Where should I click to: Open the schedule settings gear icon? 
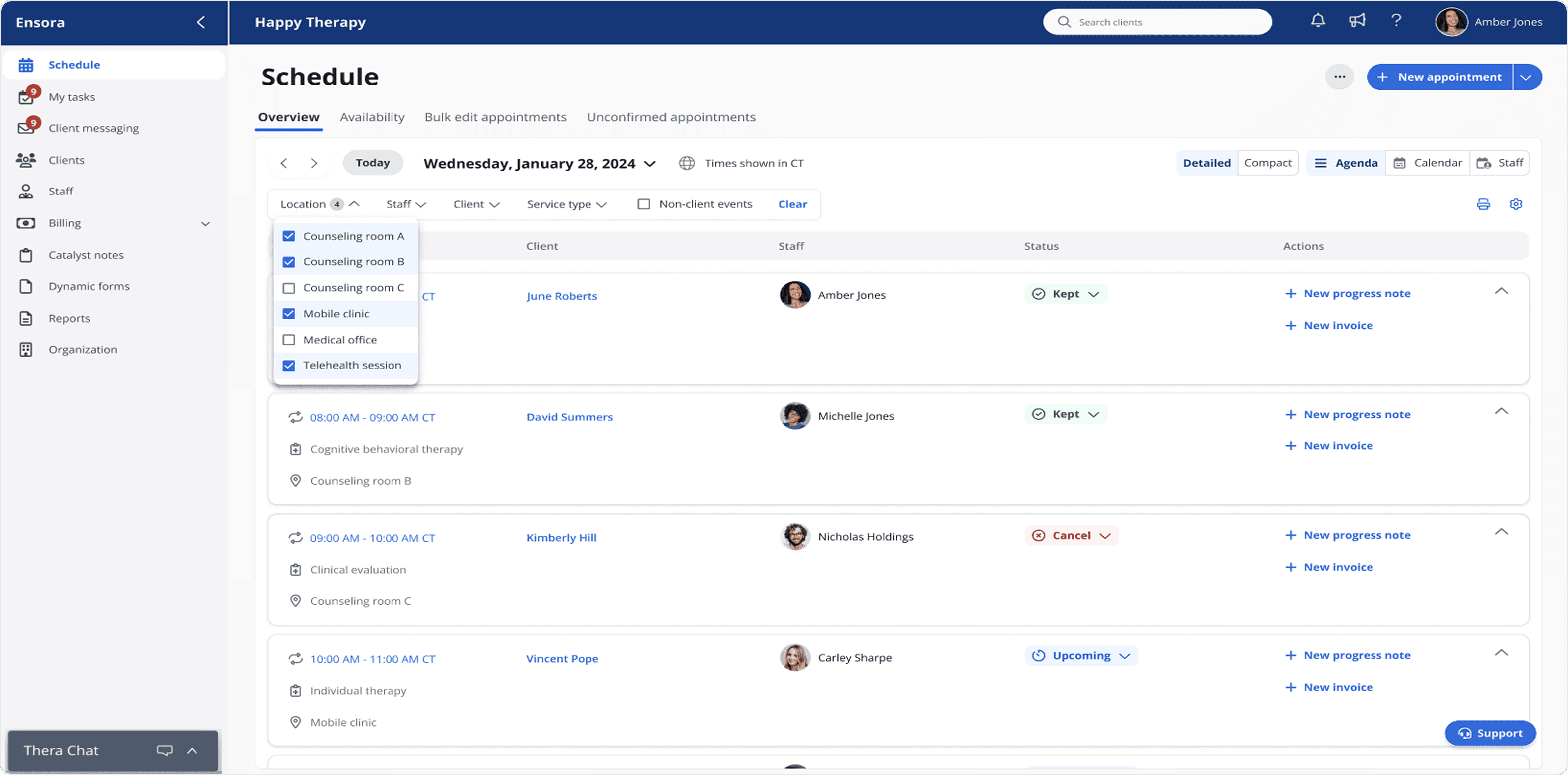coord(1516,204)
